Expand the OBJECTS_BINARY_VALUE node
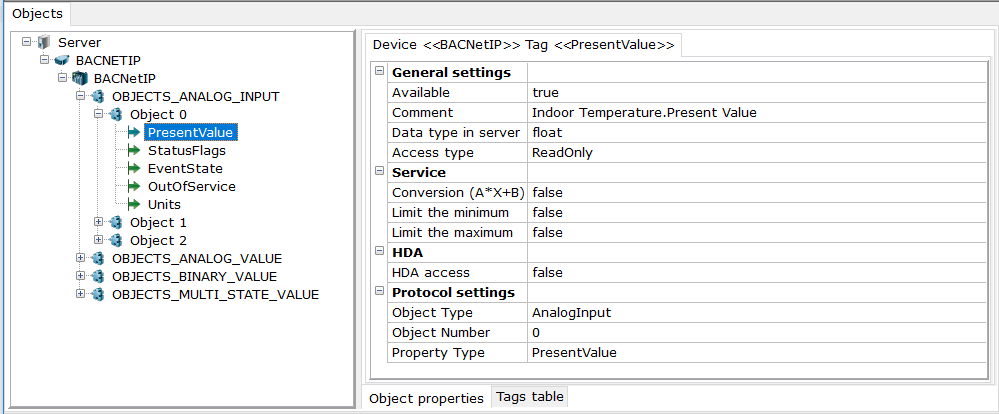999x414 pixels. (80, 275)
